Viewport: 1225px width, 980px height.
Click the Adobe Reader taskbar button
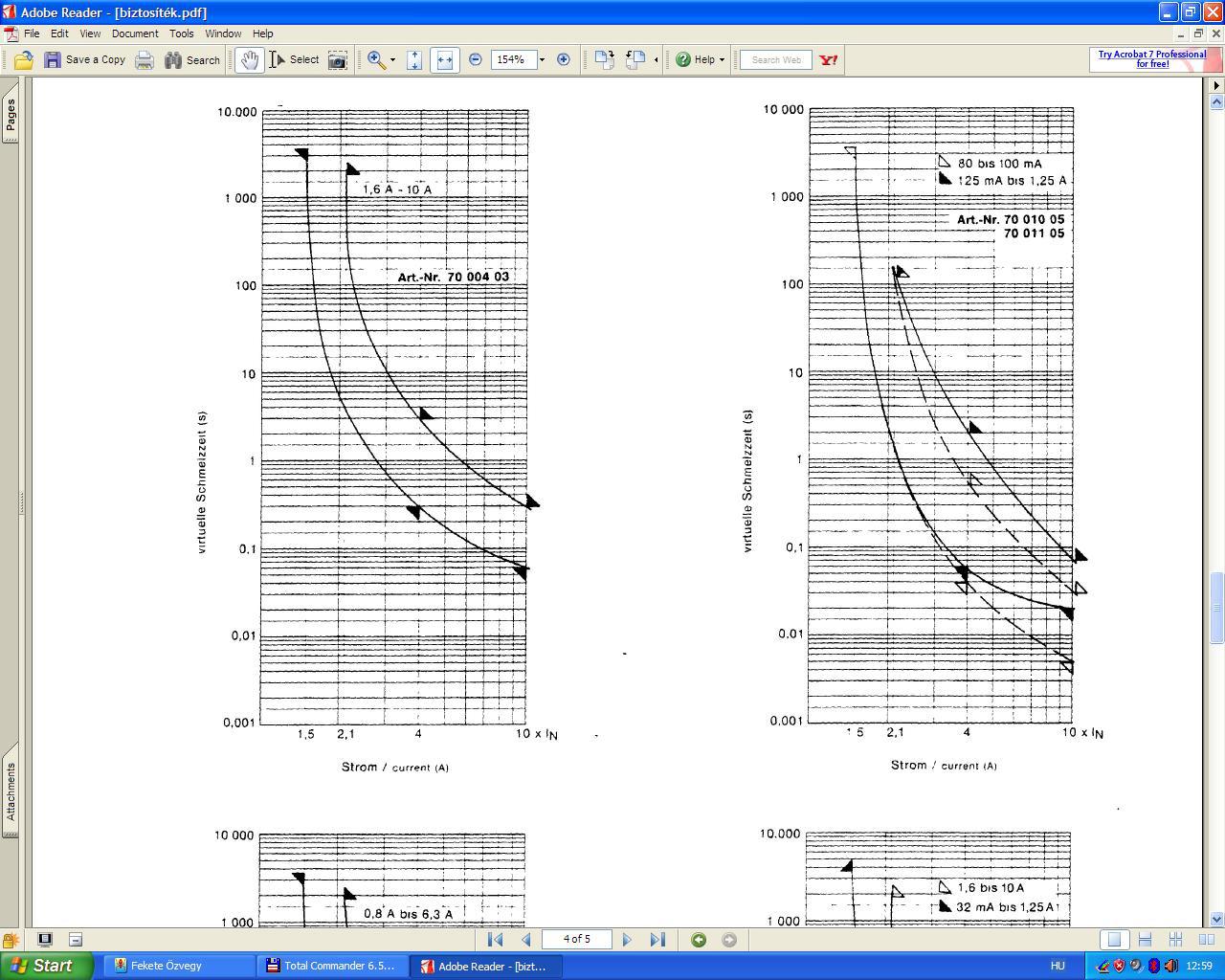pos(487,966)
